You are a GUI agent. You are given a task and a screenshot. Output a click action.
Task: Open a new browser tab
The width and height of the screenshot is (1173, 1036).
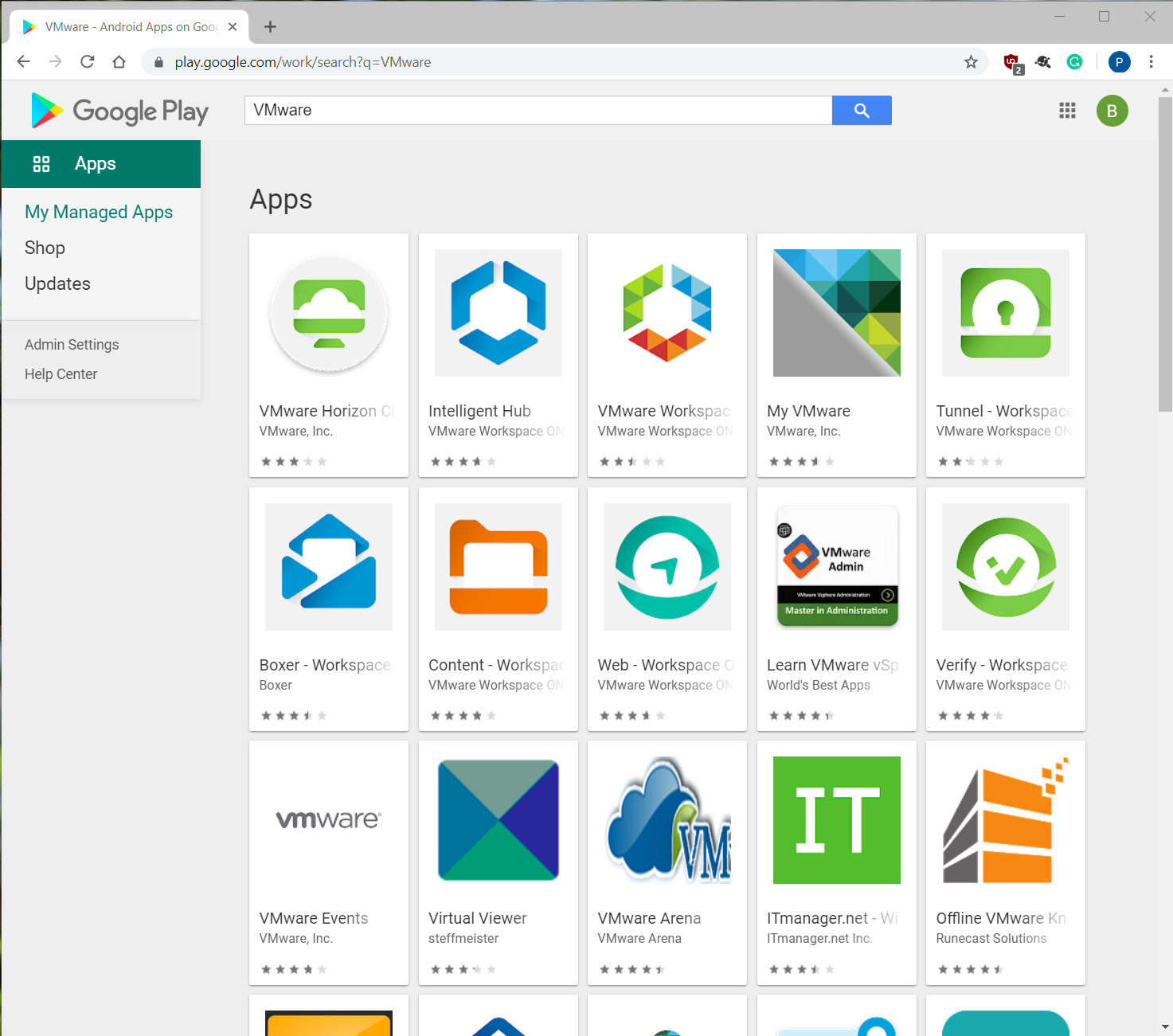(271, 27)
